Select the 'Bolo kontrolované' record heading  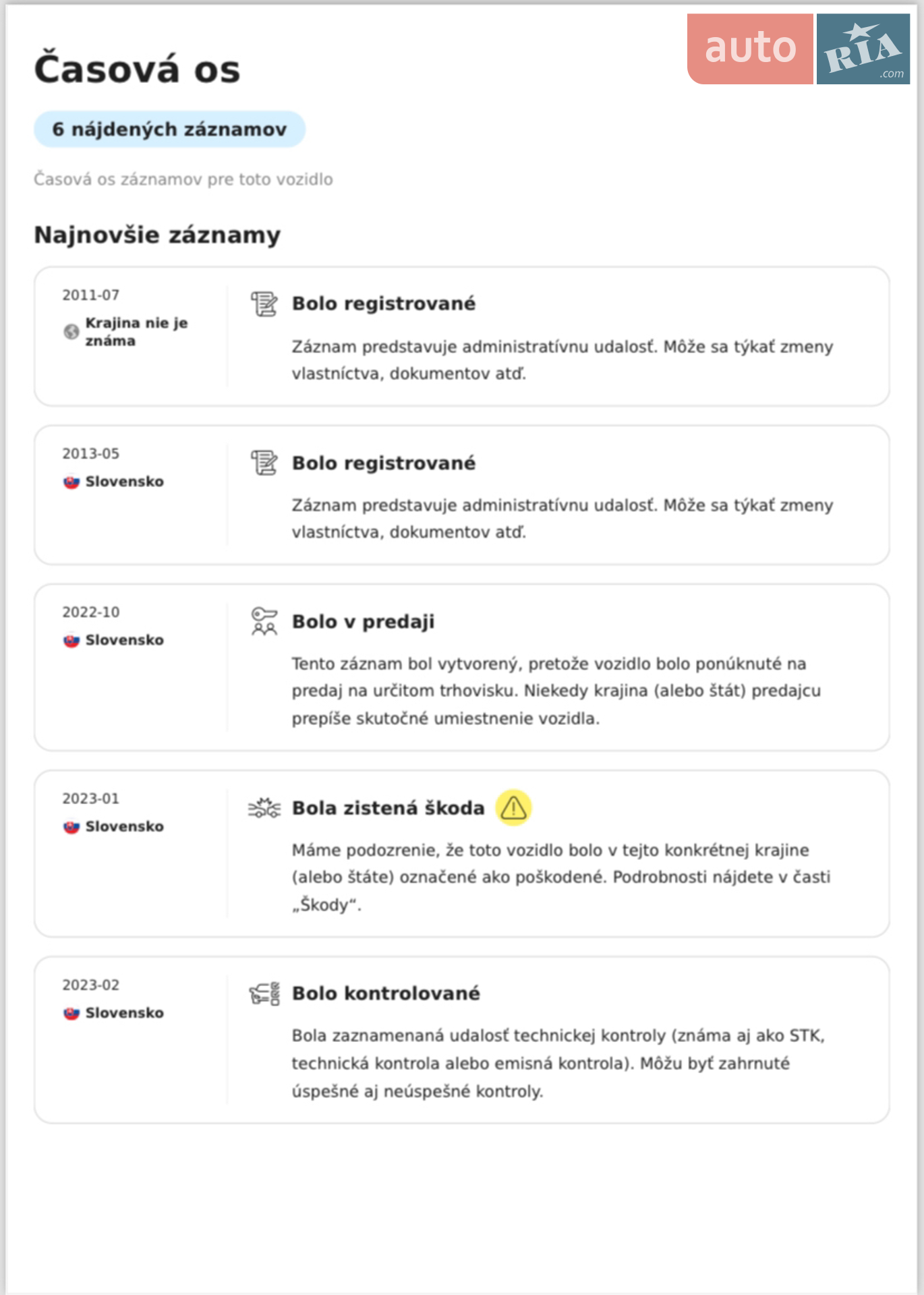pos(386,994)
